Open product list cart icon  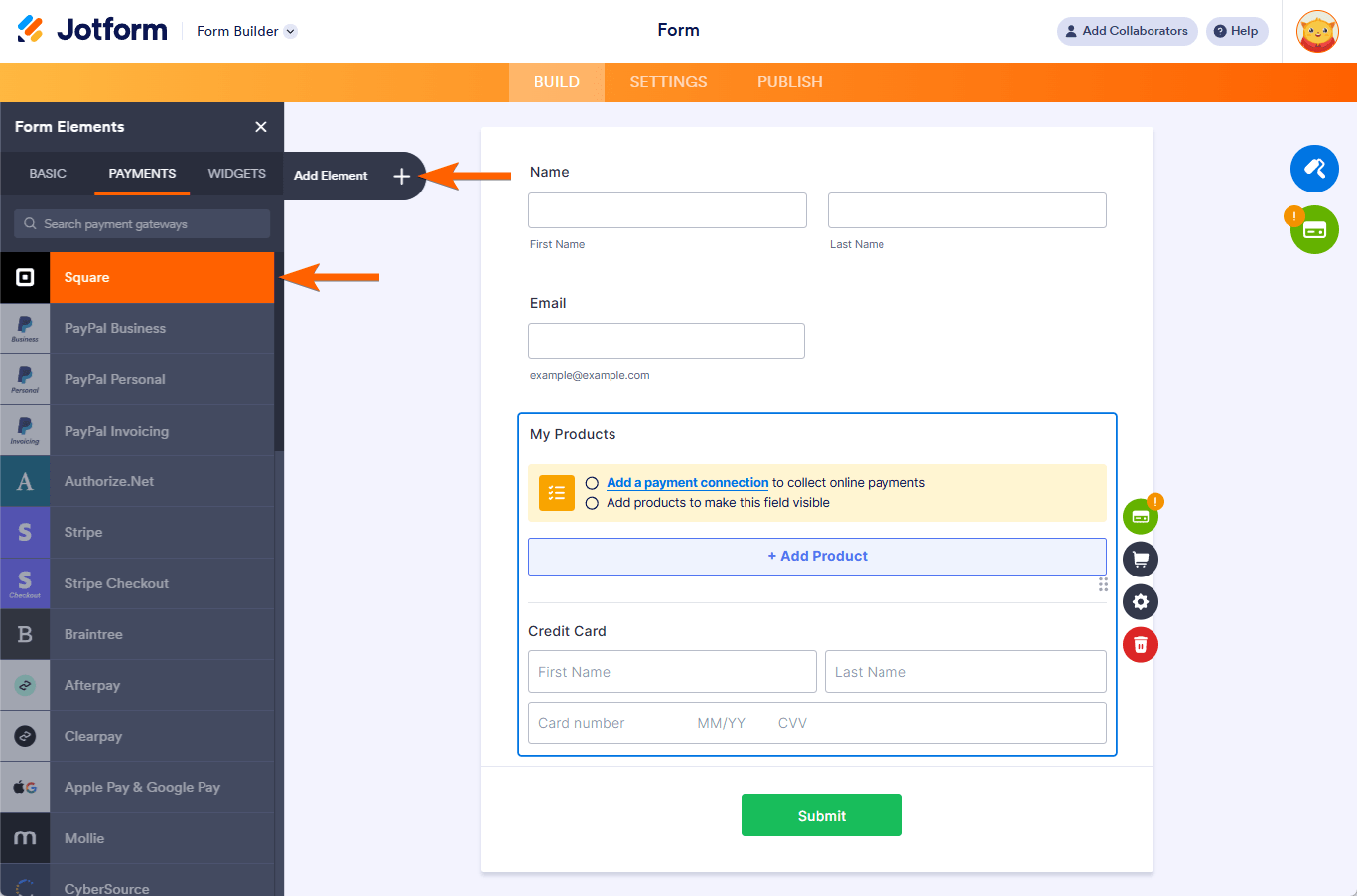1141,560
